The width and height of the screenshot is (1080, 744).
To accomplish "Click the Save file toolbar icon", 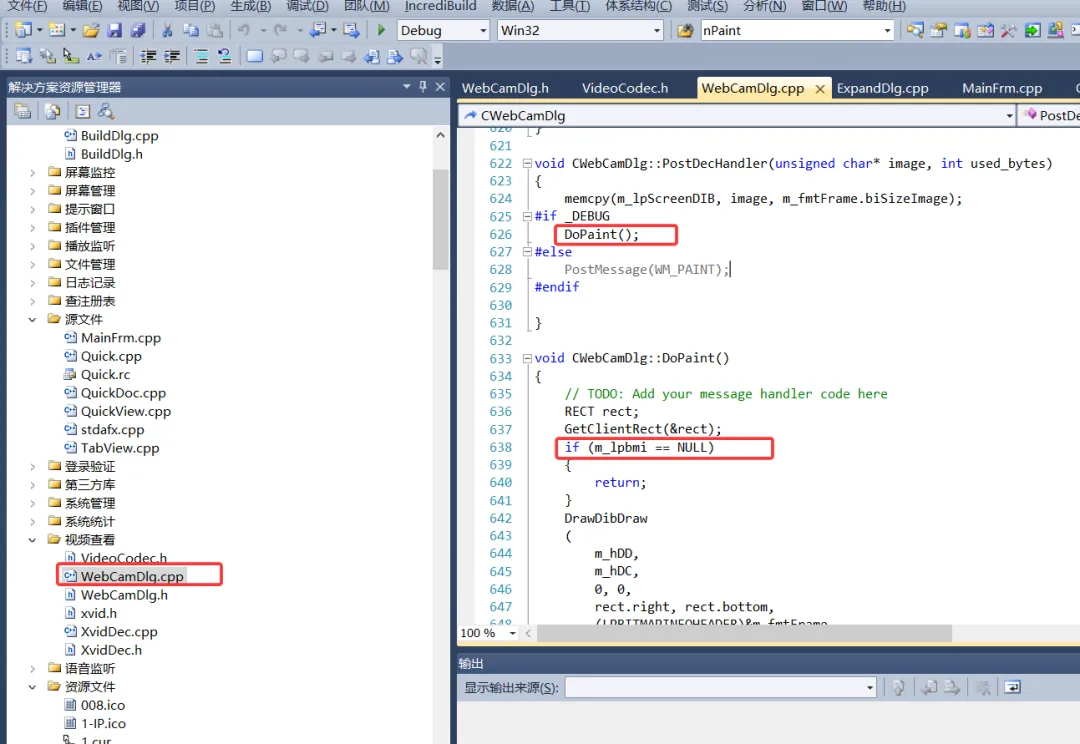I will 114,30.
